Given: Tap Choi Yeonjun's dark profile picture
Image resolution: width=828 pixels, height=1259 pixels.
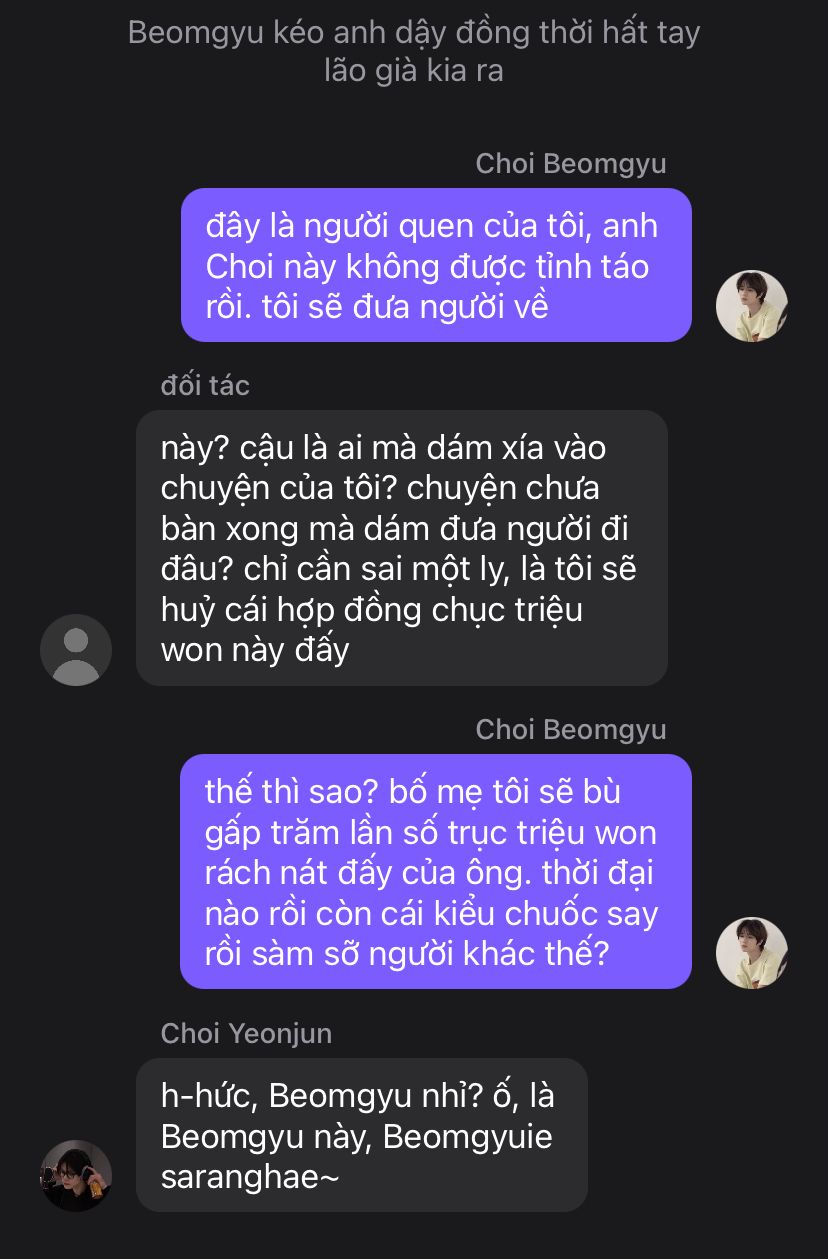Looking at the screenshot, I should (x=76, y=1176).
